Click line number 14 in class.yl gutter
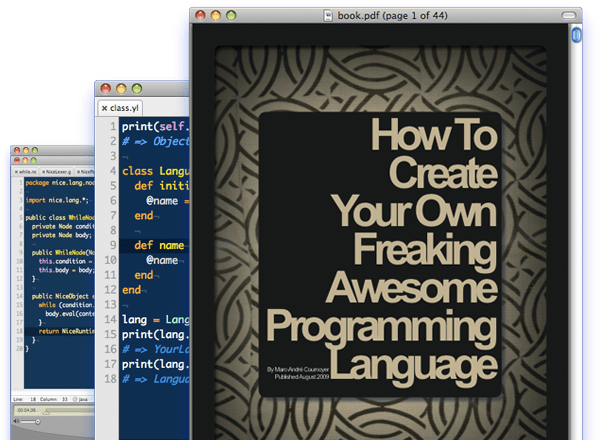The height and width of the screenshot is (440, 600). tap(110, 319)
